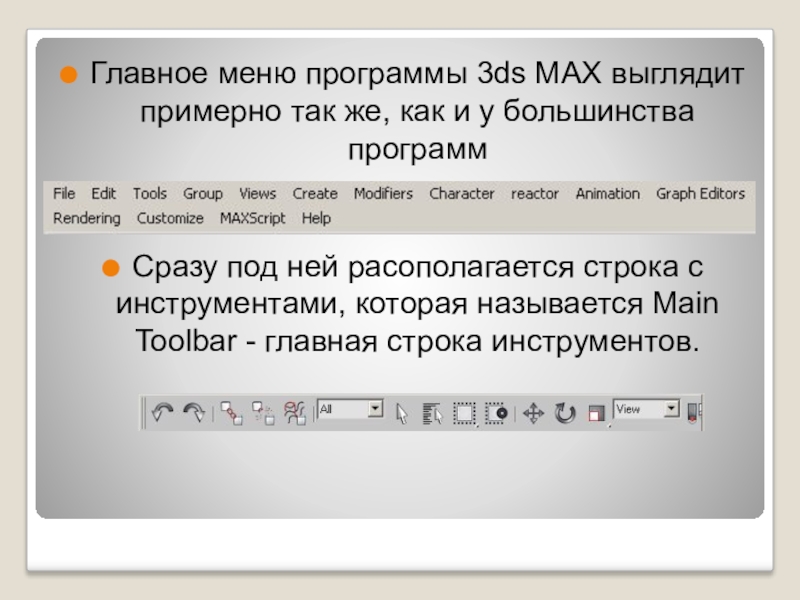Select the Select and Link tool
This screenshot has width=800, height=600.
pos(231,413)
